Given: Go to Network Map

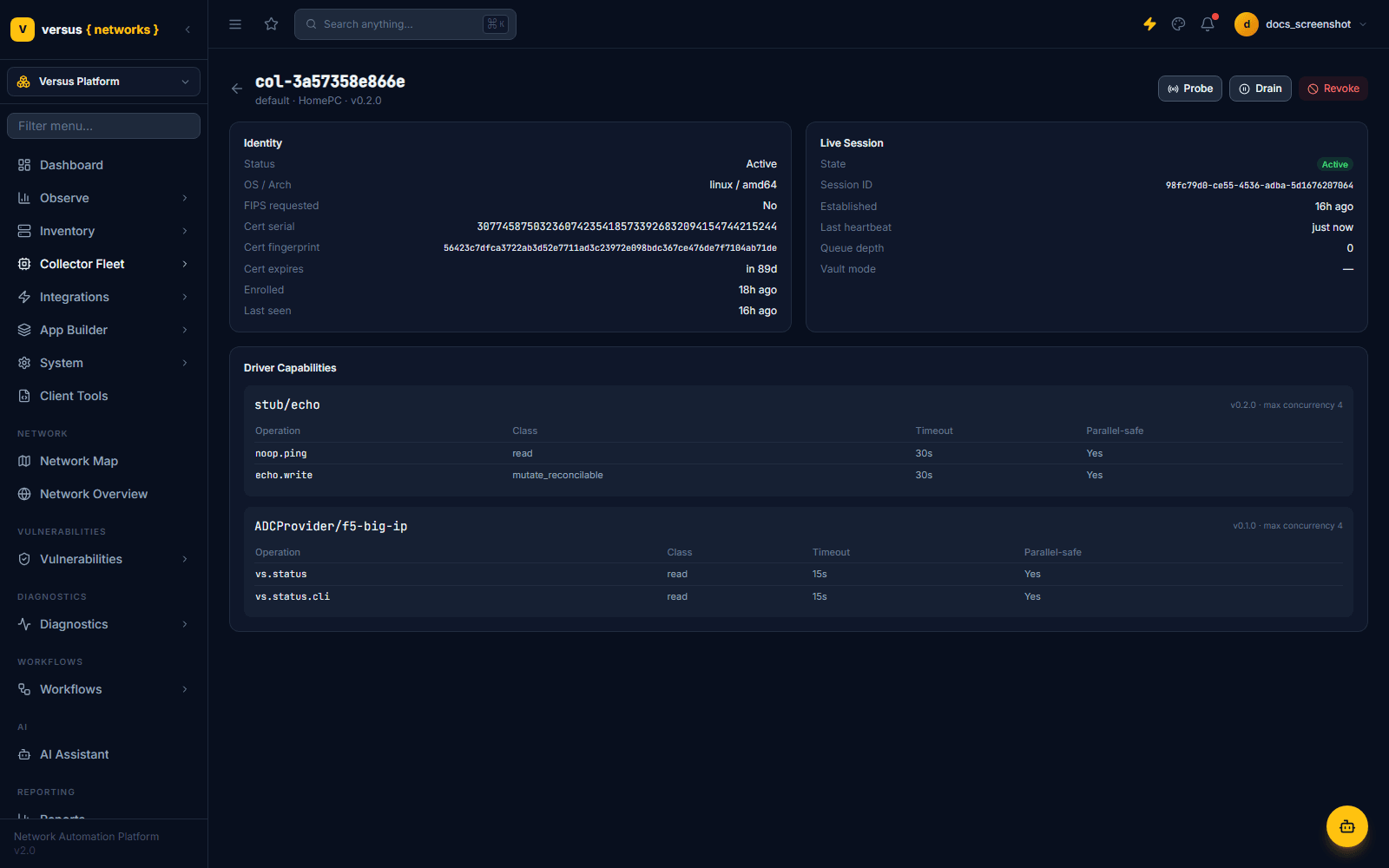Looking at the screenshot, I should 103,461.
